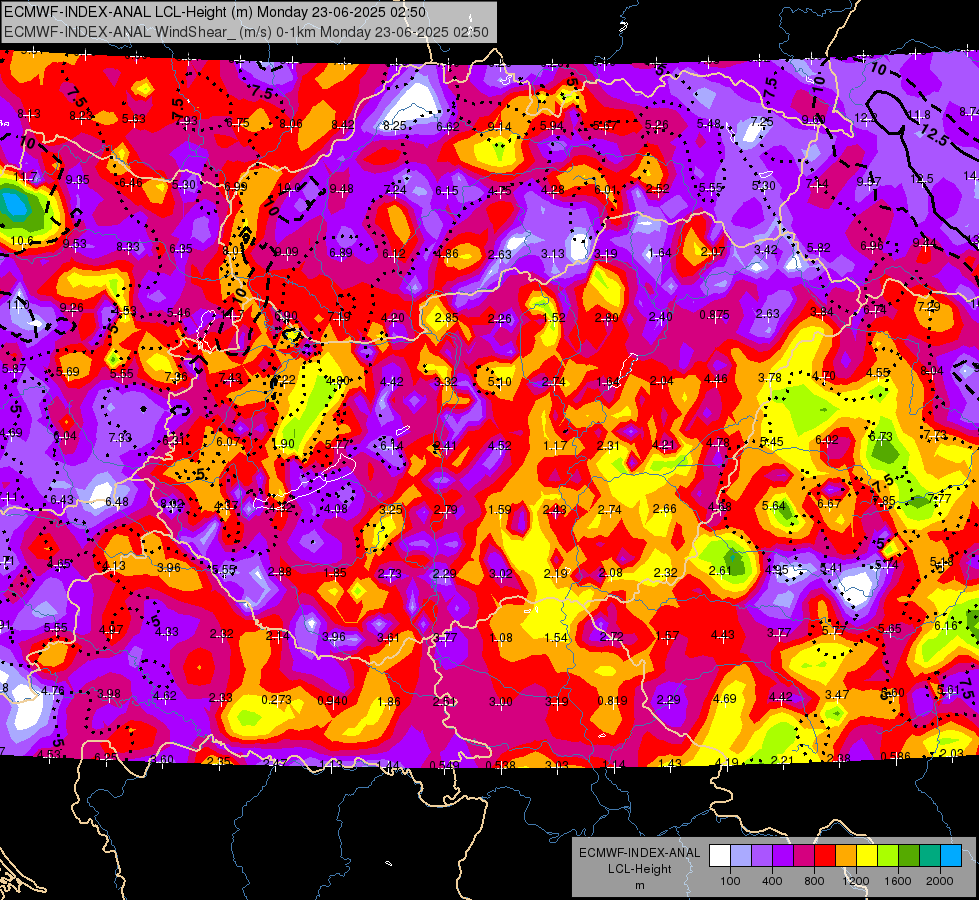Click the magenta-pink legend swatch
The width and height of the screenshot is (979, 900).
(x=804, y=856)
